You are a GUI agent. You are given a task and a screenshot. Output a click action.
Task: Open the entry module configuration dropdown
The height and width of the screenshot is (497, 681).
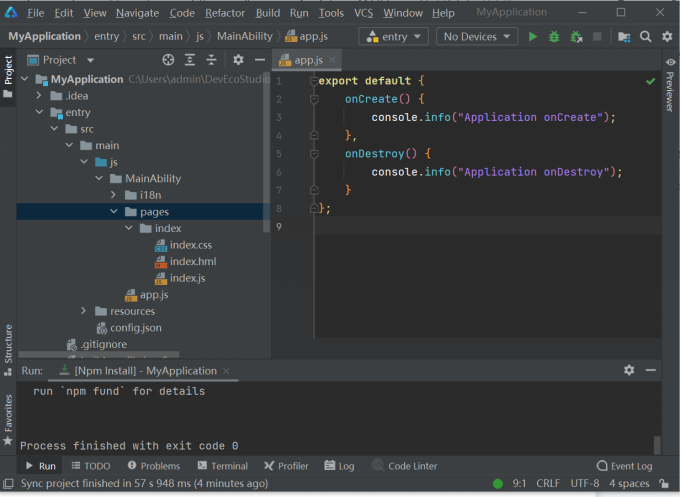[x=393, y=36]
